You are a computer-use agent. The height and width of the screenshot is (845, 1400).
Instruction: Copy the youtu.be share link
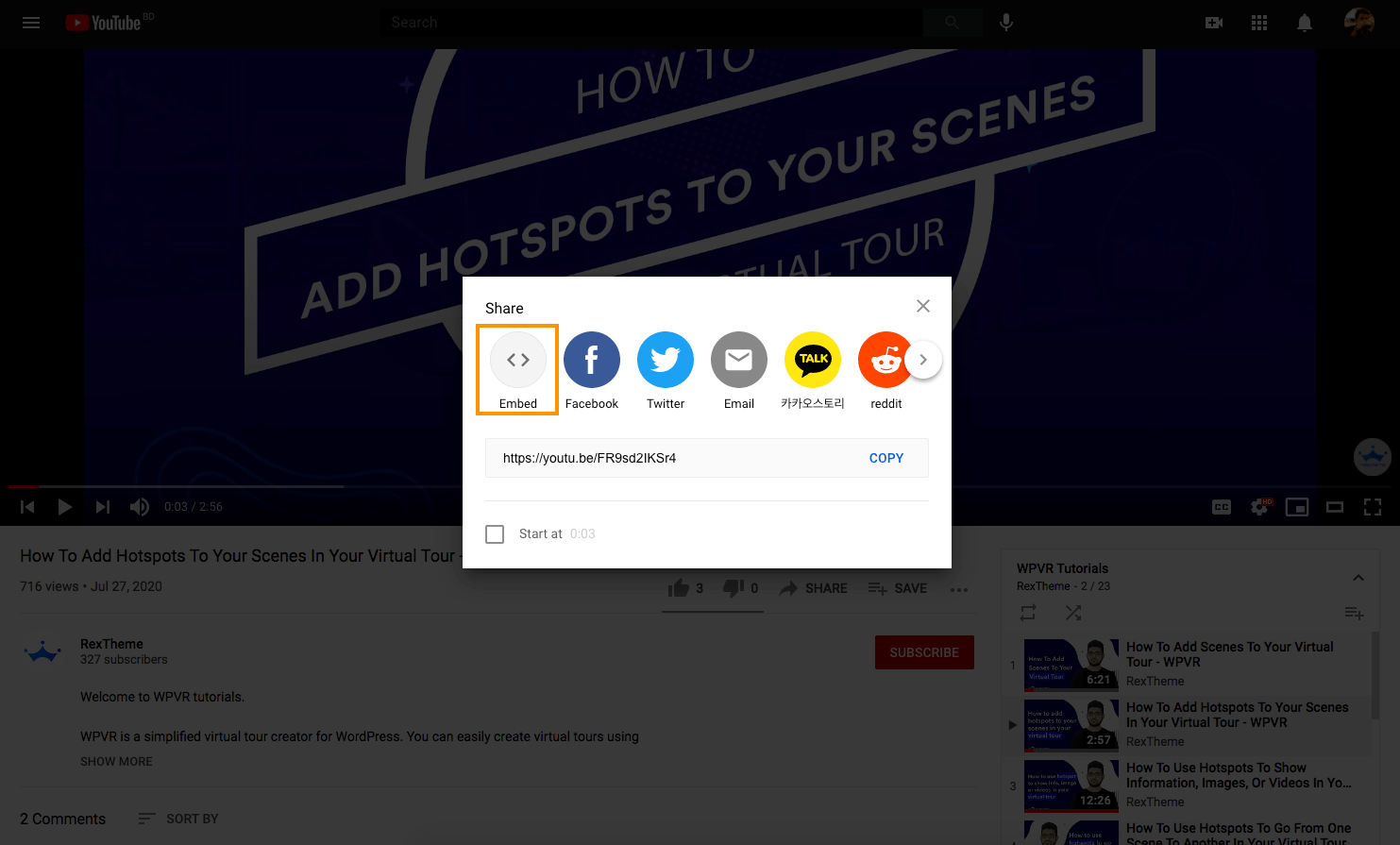click(886, 458)
